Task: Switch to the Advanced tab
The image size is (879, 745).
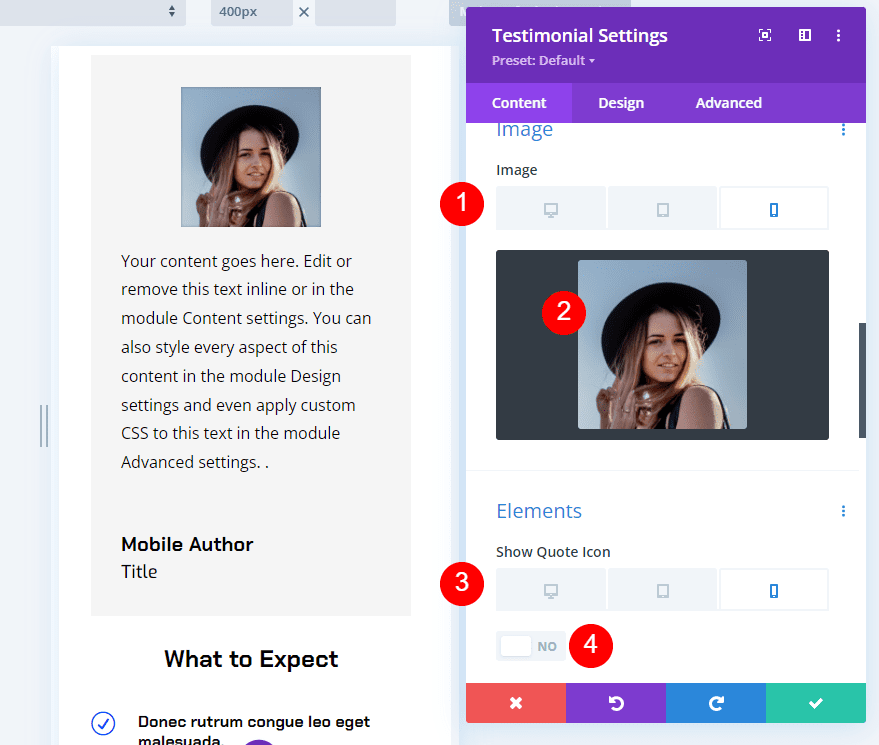Action: (728, 102)
